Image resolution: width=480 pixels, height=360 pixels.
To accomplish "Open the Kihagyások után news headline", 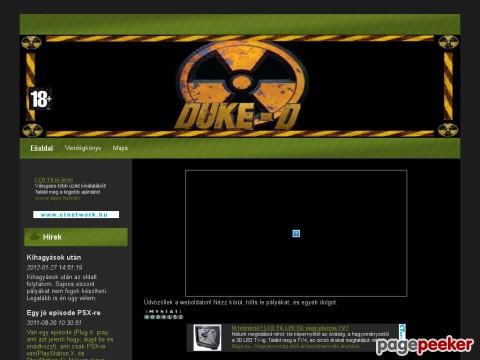I will tap(54, 257).
